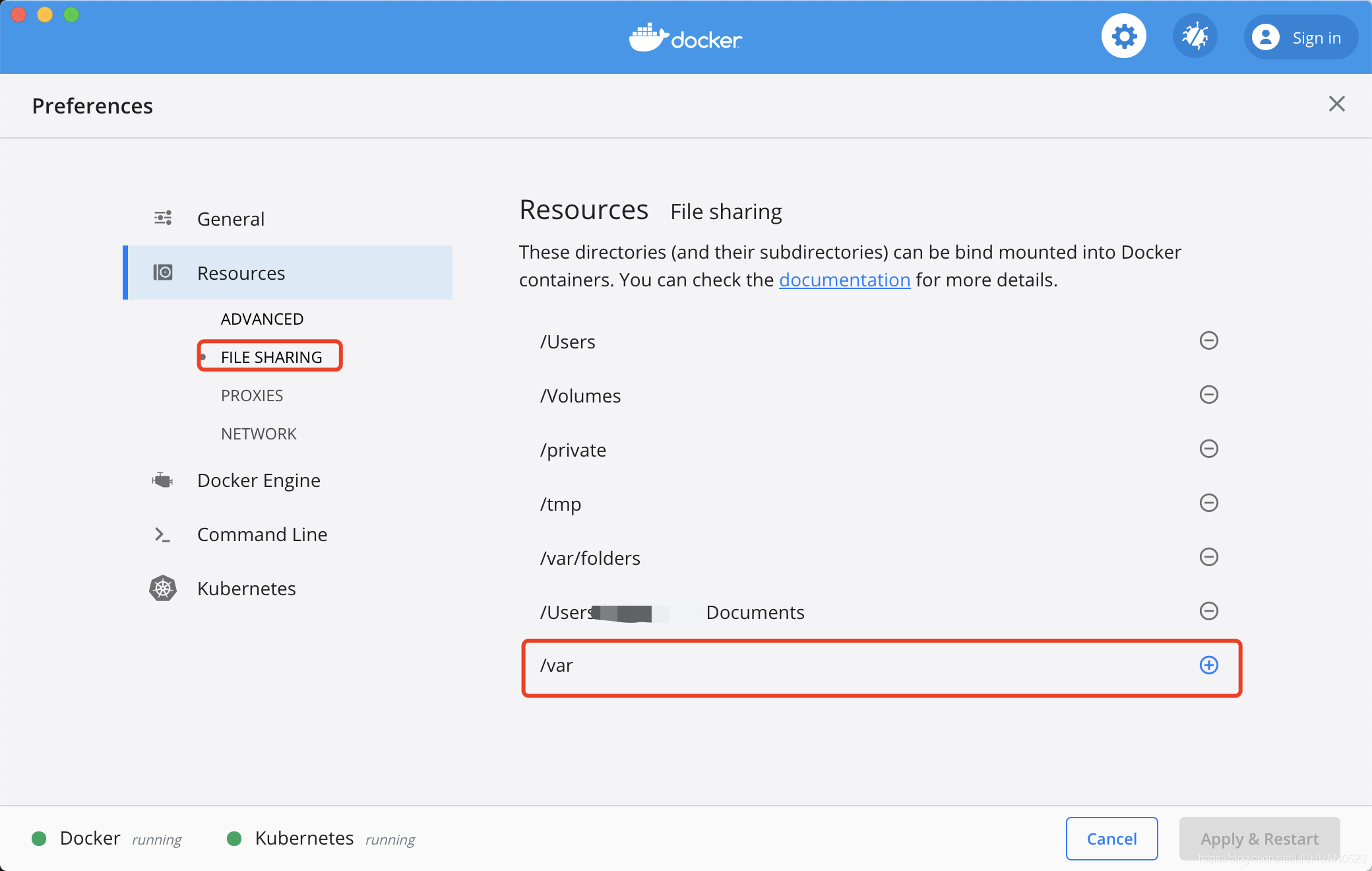Open the documentation link

(x=844, y=280)
